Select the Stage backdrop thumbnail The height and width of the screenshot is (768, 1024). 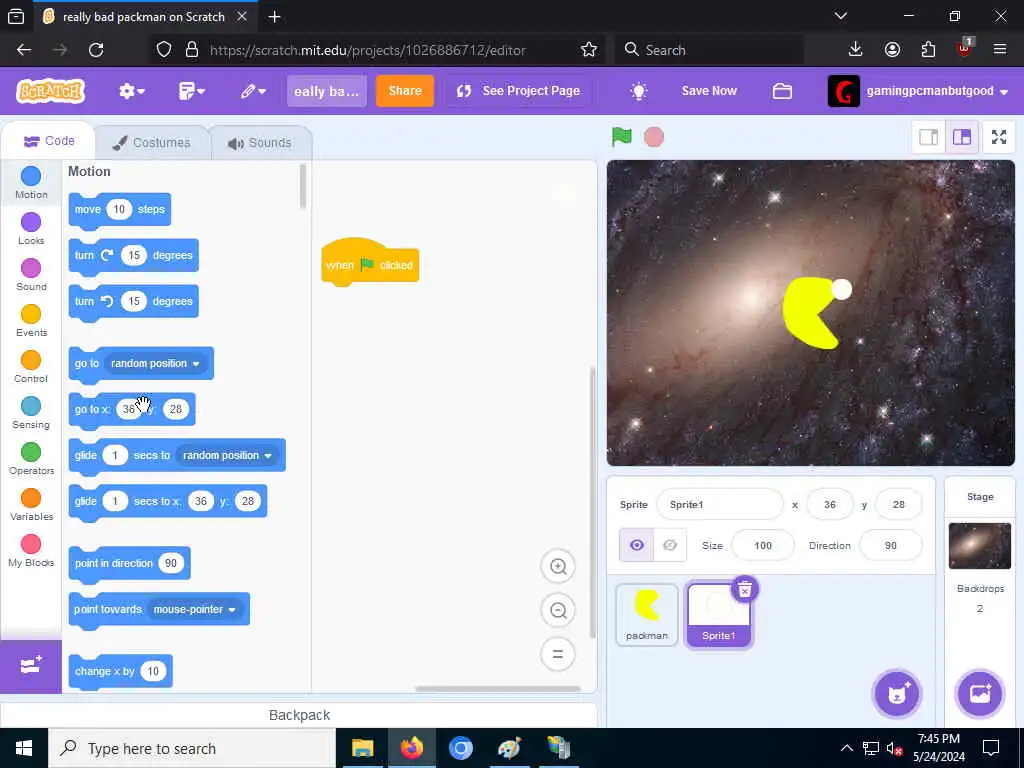[980, 545]
